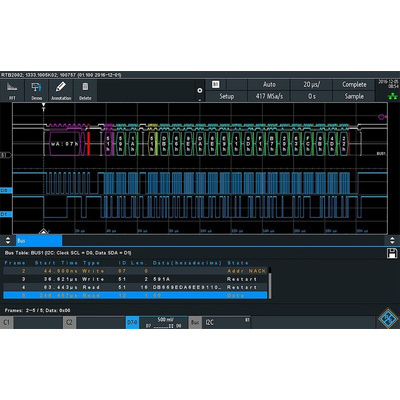Click the bus table scrollbar
The height and width of the screenshot is (400, 400).
(269, 283)
